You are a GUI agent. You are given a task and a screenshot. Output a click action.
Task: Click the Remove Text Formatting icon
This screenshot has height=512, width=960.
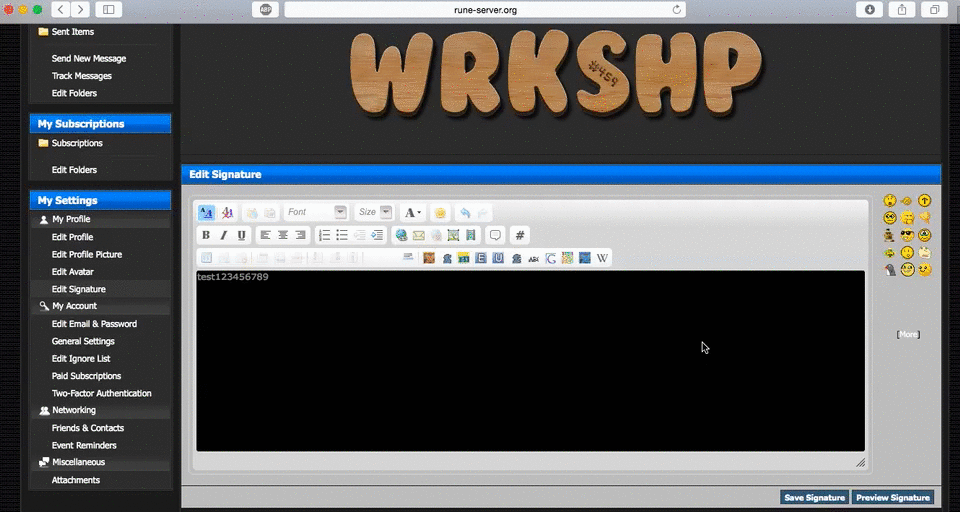(227, 213)
